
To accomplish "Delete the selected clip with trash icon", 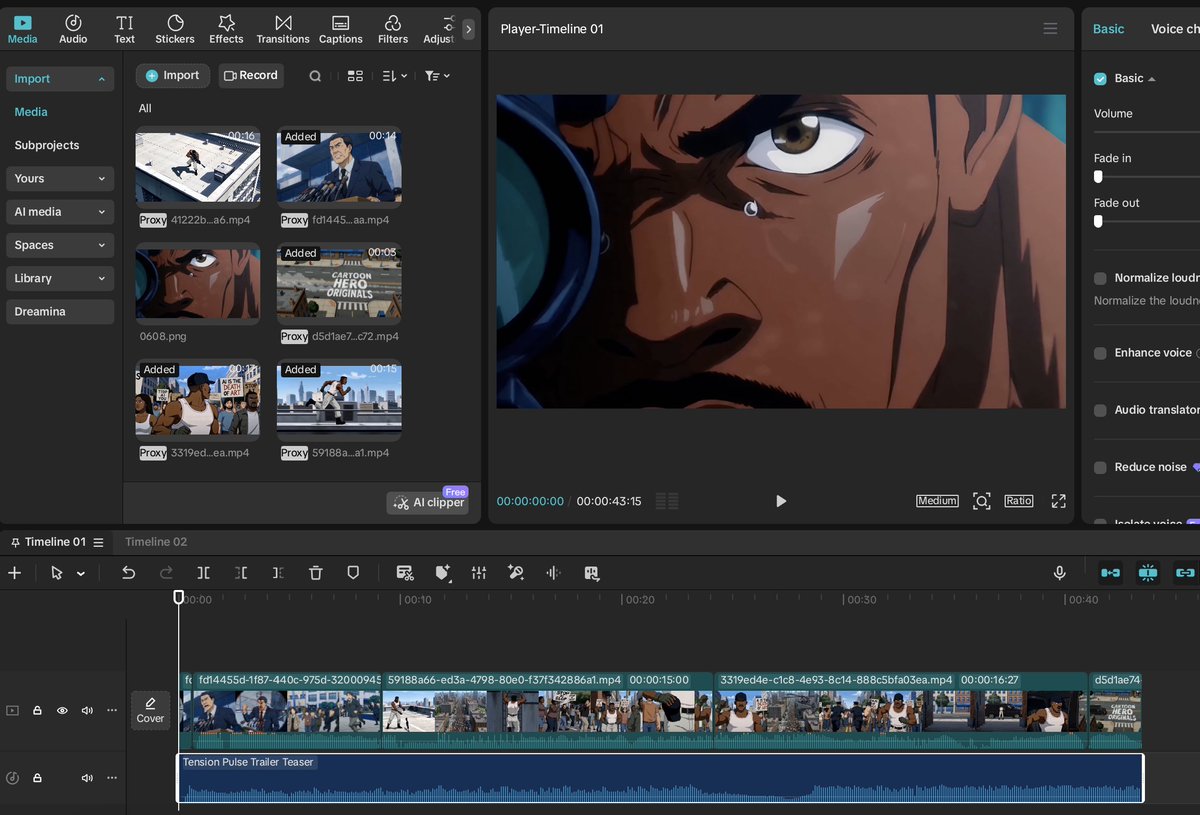I will click(x=316, y=573).
